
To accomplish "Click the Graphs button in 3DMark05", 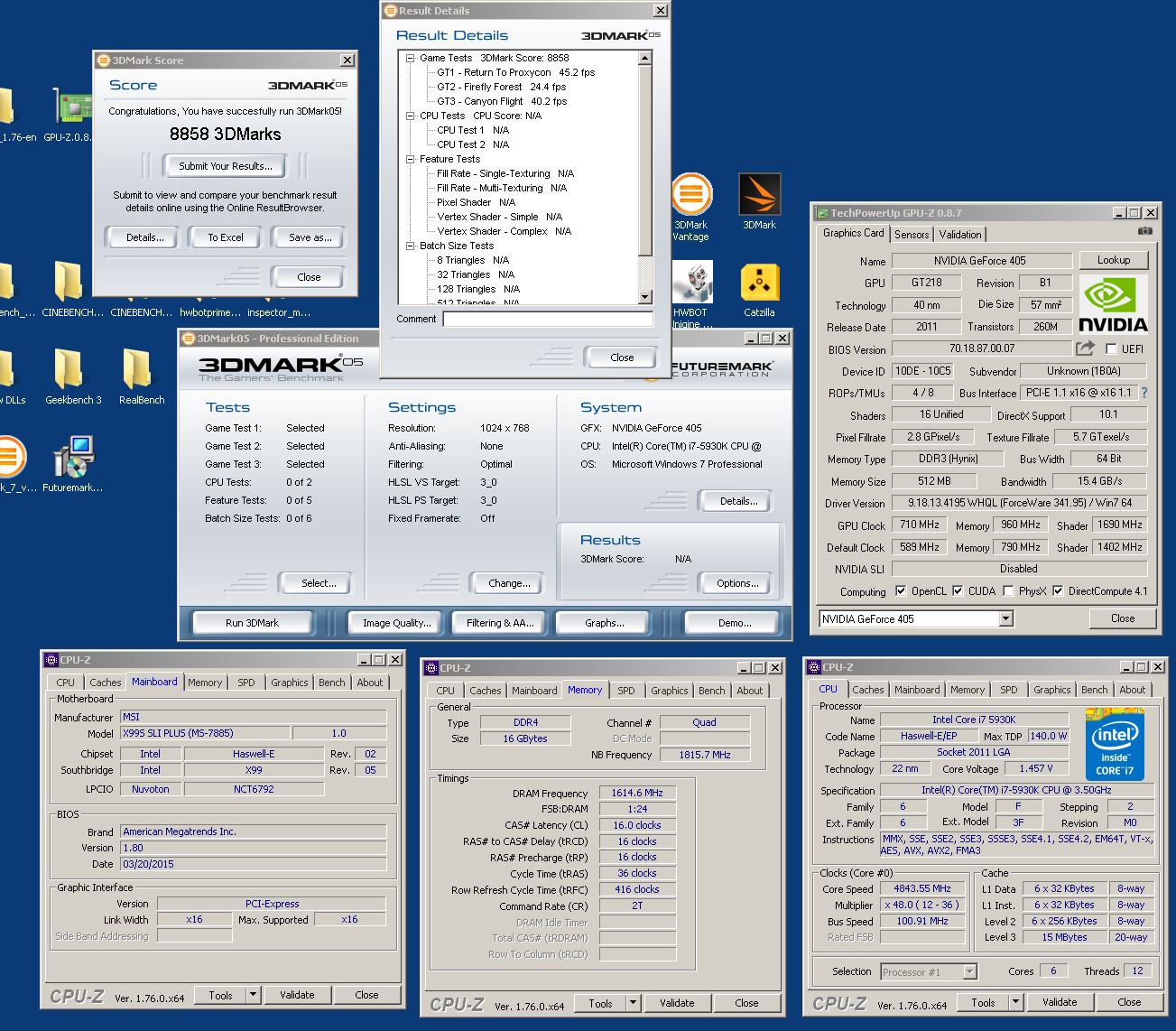I will click(x=604, y=623).
